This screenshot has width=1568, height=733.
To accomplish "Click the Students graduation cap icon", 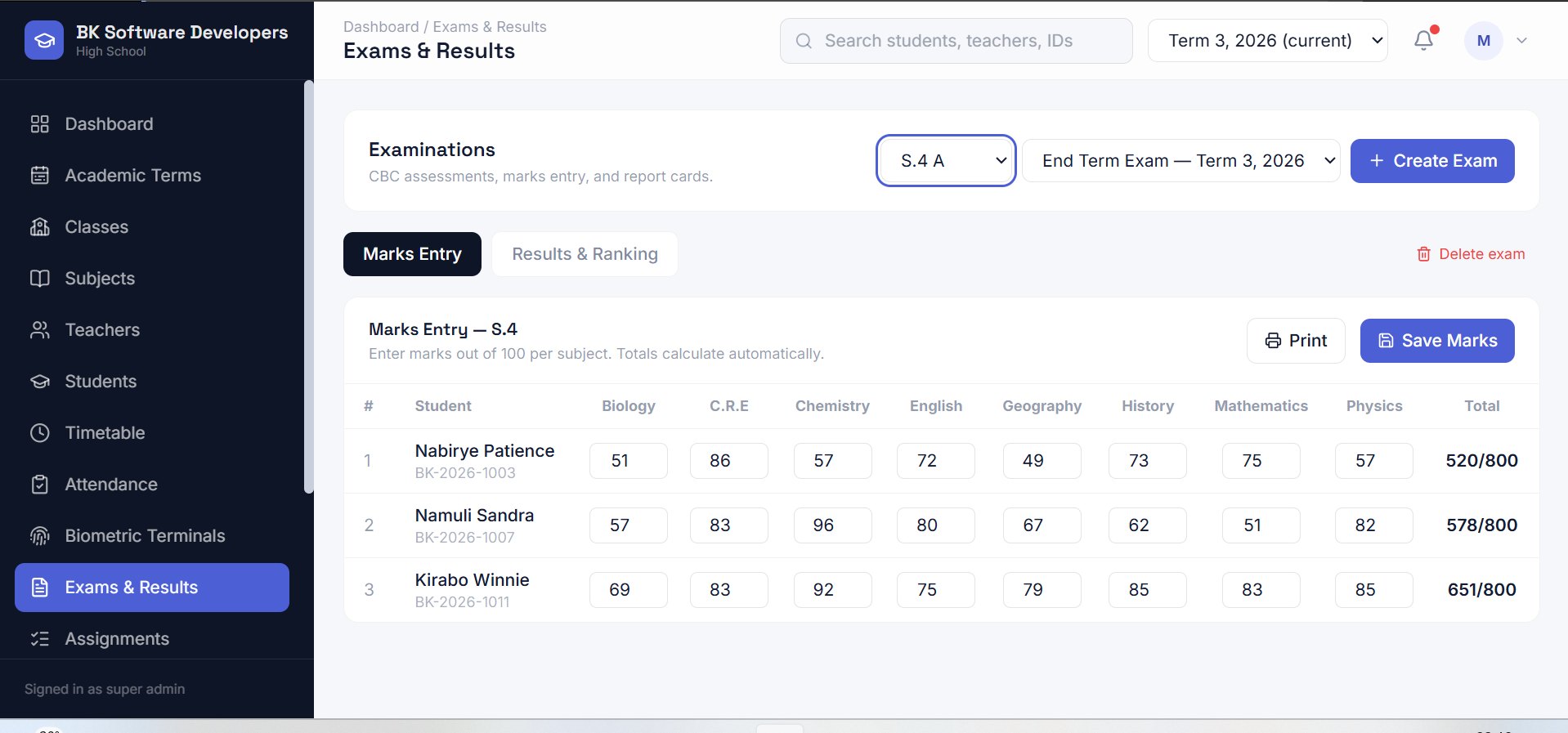I will click(x=40, y=382).
